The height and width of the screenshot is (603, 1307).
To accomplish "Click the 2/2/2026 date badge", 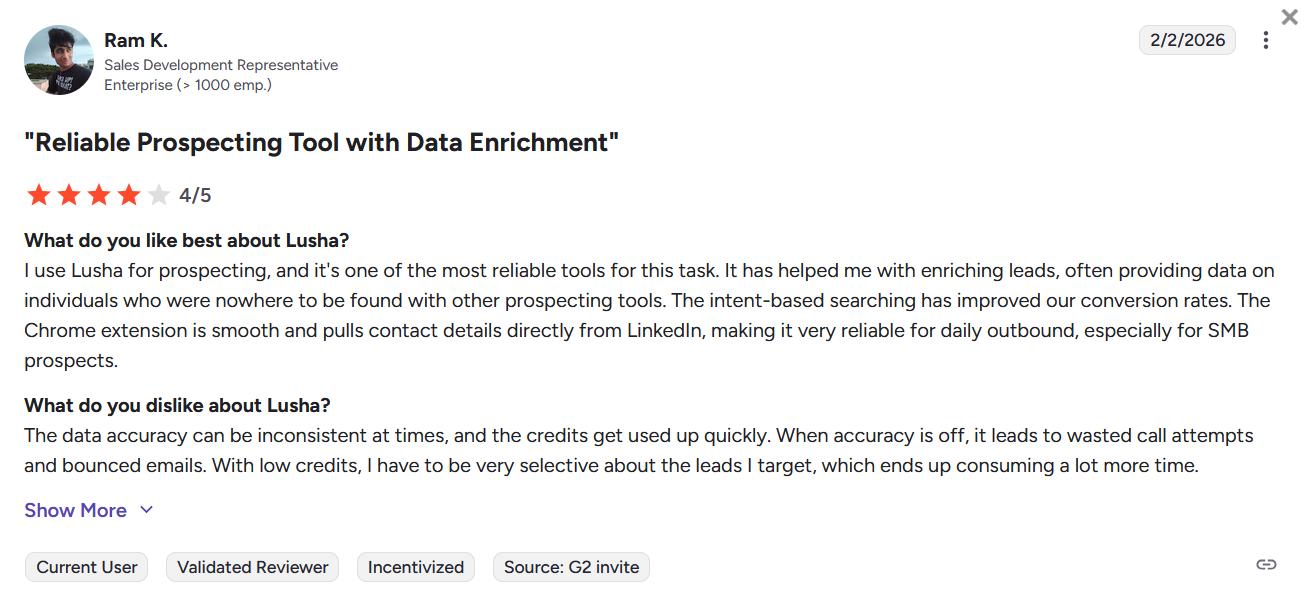I will click(1188, 40).
